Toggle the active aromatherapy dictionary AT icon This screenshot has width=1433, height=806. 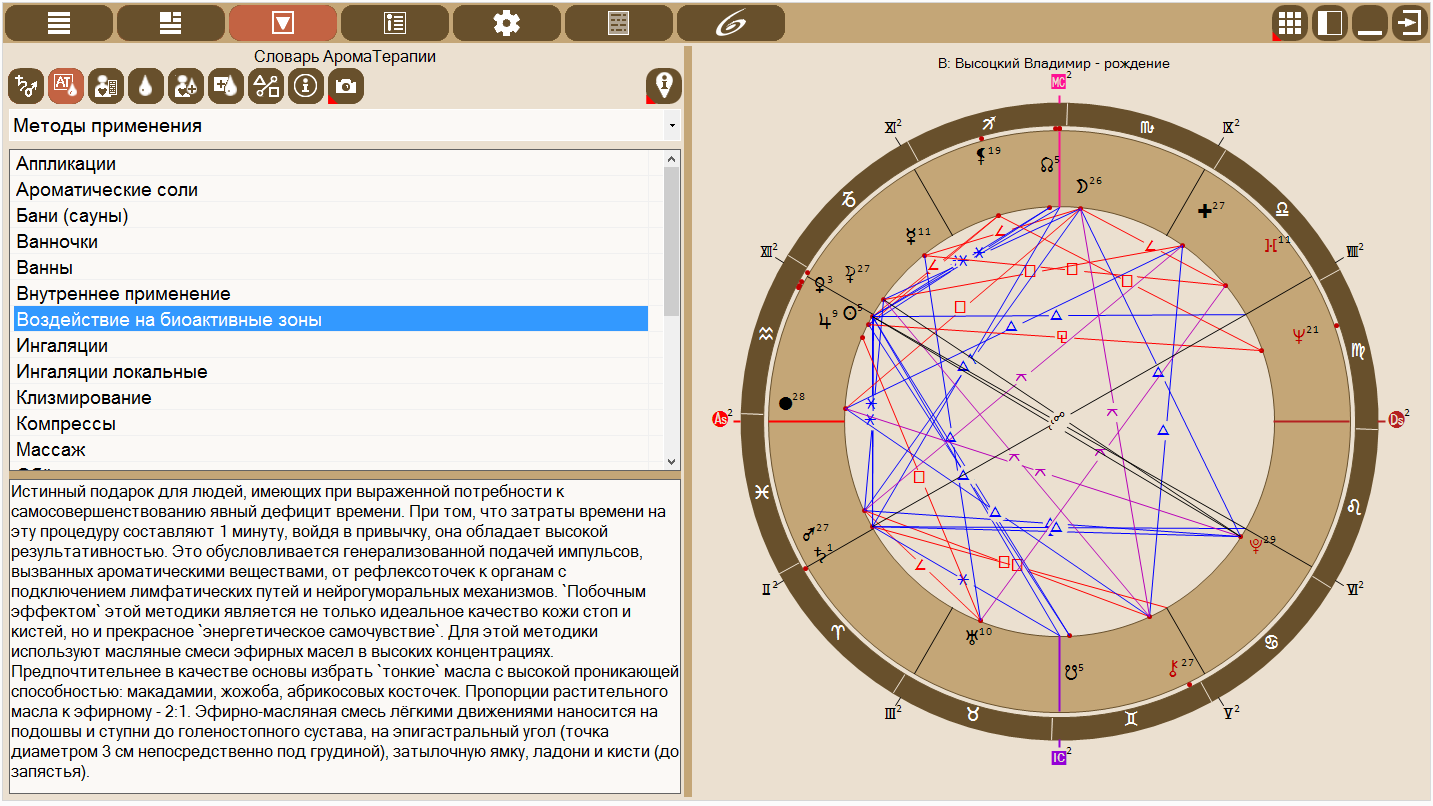coord(66,87)
